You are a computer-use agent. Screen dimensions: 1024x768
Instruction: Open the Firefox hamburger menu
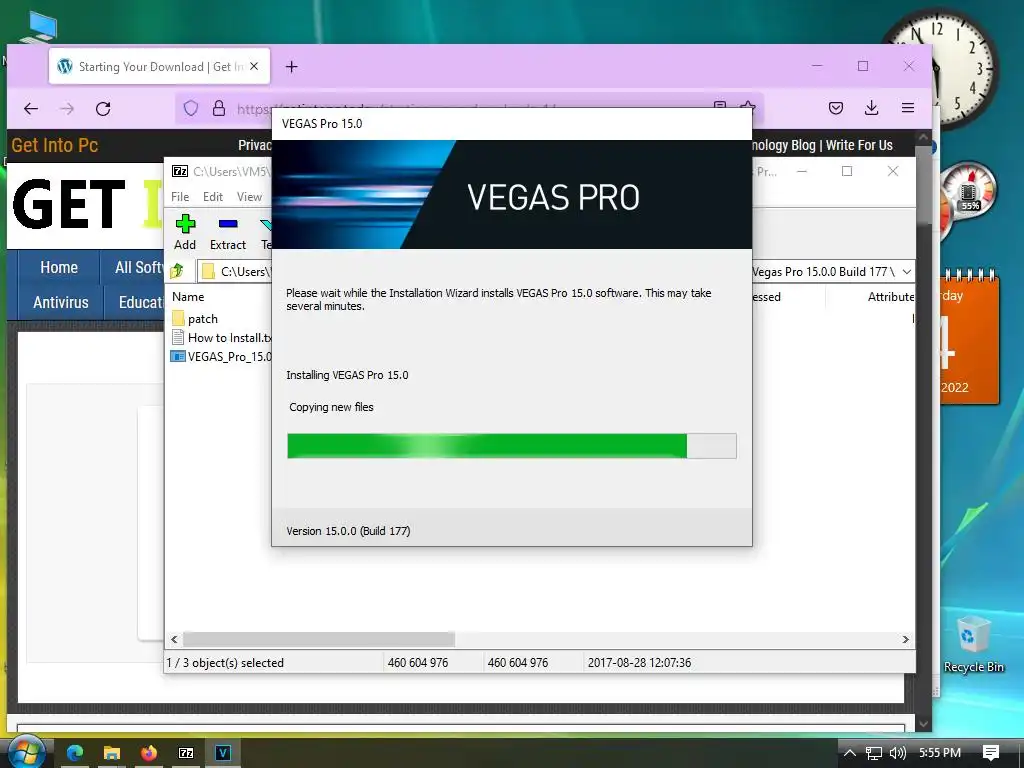(907, 108)
